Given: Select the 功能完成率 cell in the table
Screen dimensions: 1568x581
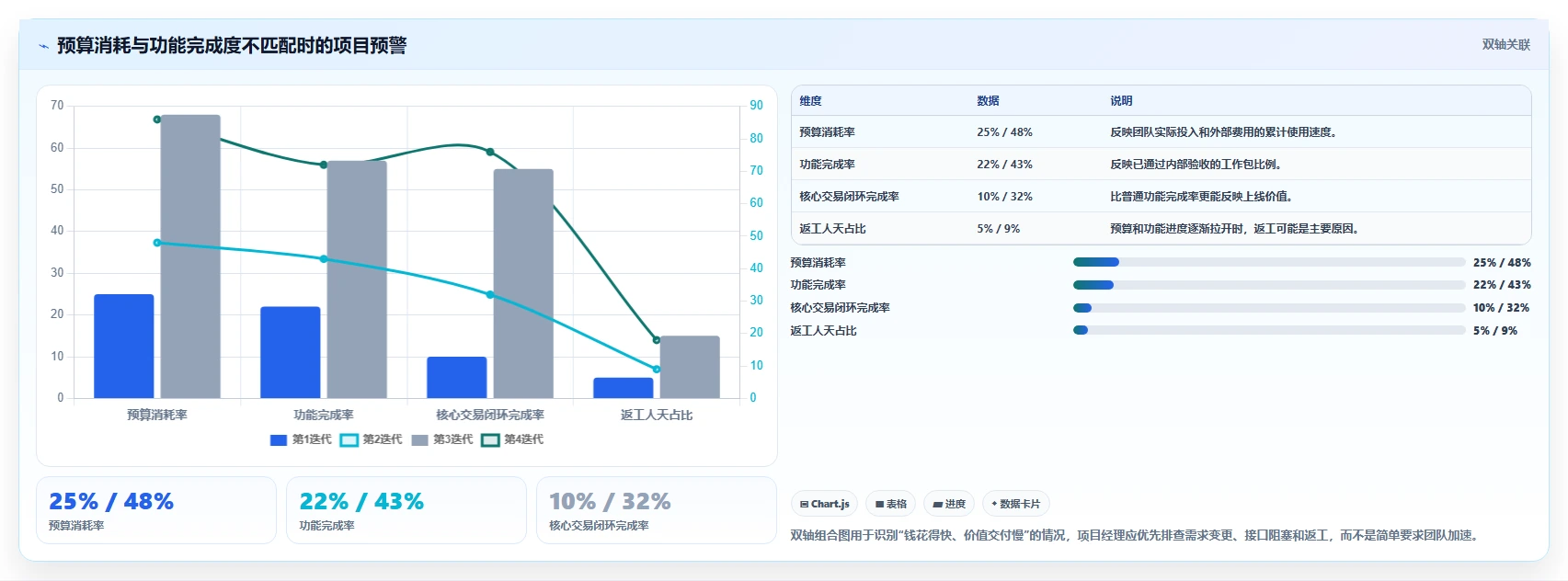Looking at the screenshot, I should tap(827, 165).
